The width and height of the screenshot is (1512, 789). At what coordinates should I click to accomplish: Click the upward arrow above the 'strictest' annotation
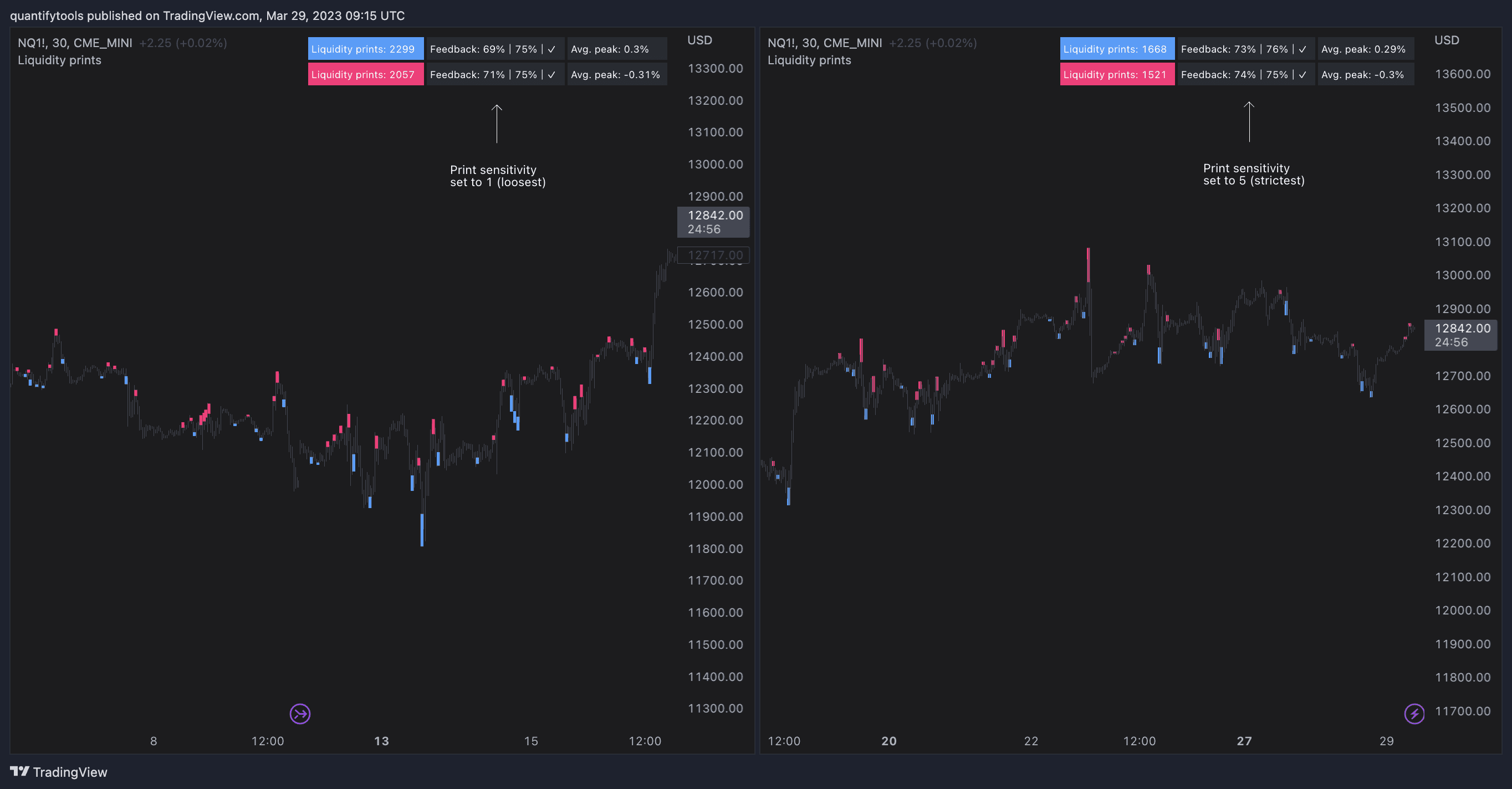(1249, 121)
